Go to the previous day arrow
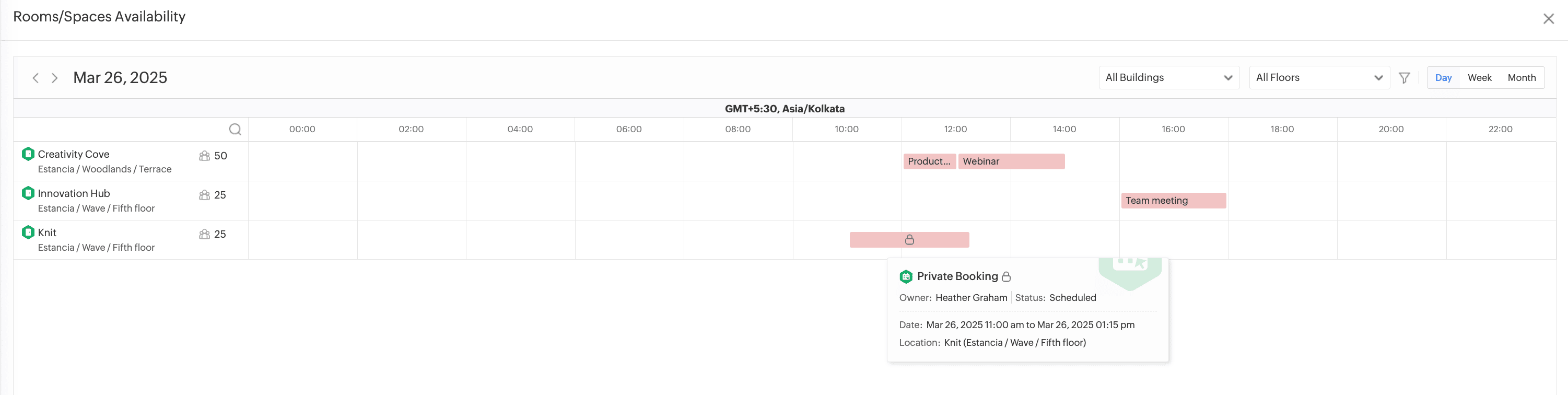Viewport: 1568px width, 395px height. click(x=36, y=78)
